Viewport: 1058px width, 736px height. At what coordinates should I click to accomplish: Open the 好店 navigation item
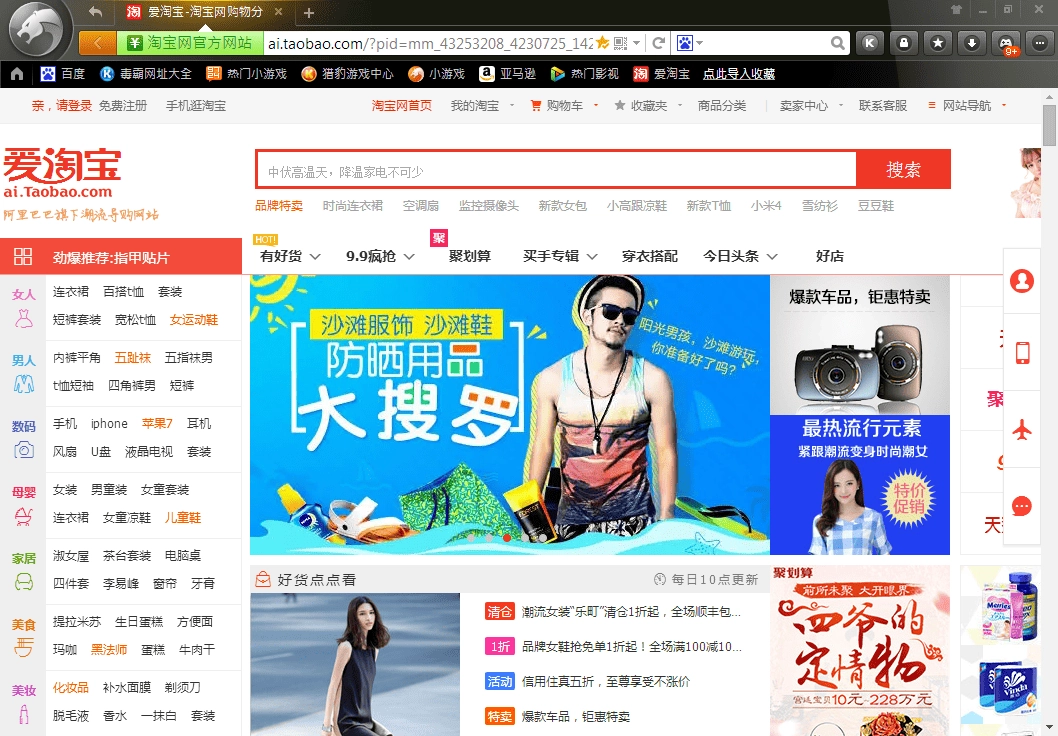pyautogui.click(x=829, y=256)
